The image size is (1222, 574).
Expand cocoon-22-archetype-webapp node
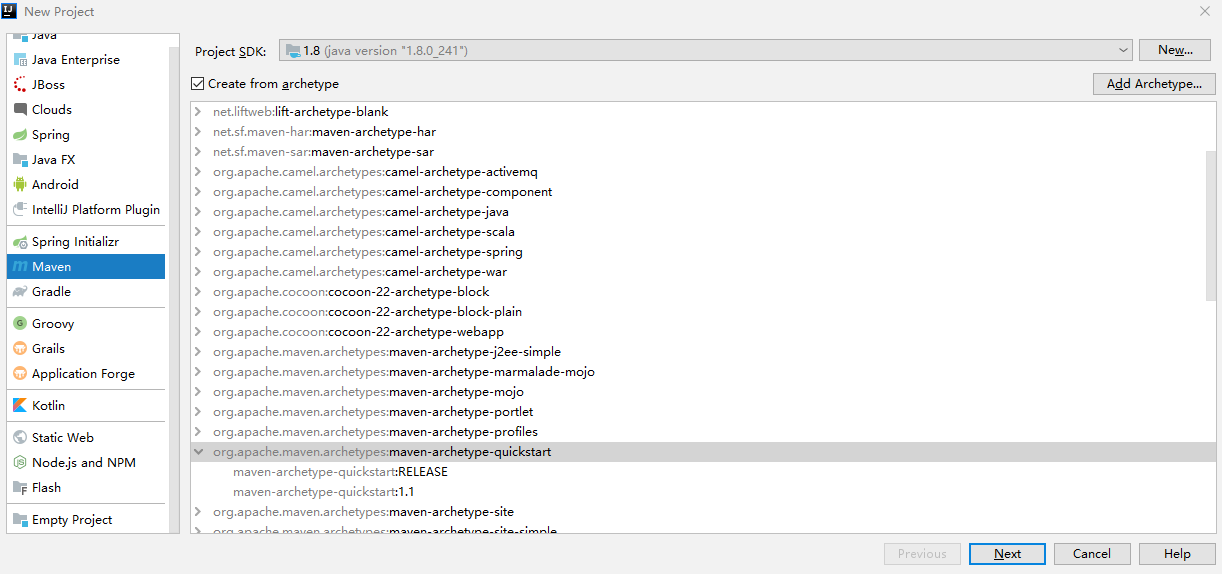[199, 332]
